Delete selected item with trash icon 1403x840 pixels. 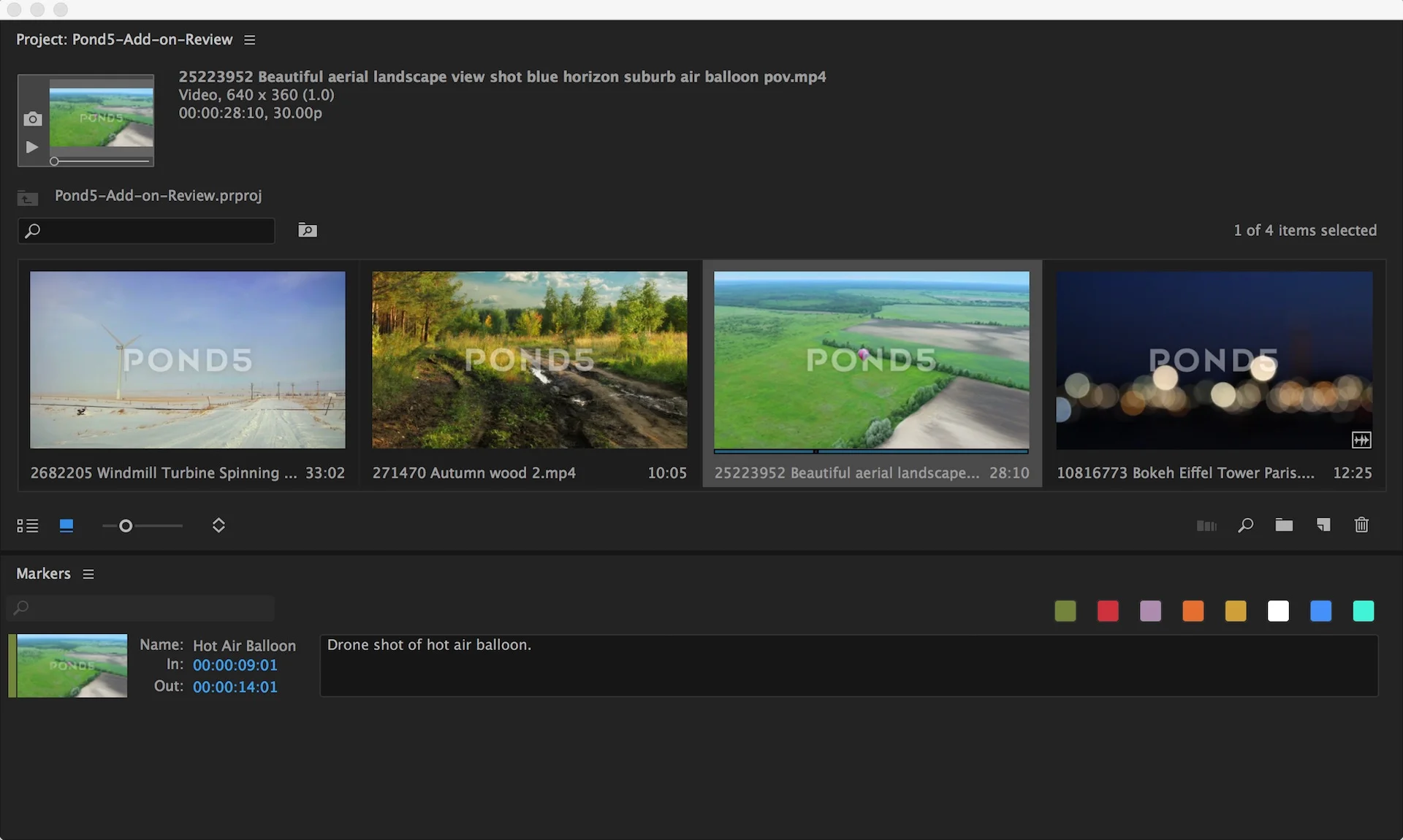tap(1361, 525)
